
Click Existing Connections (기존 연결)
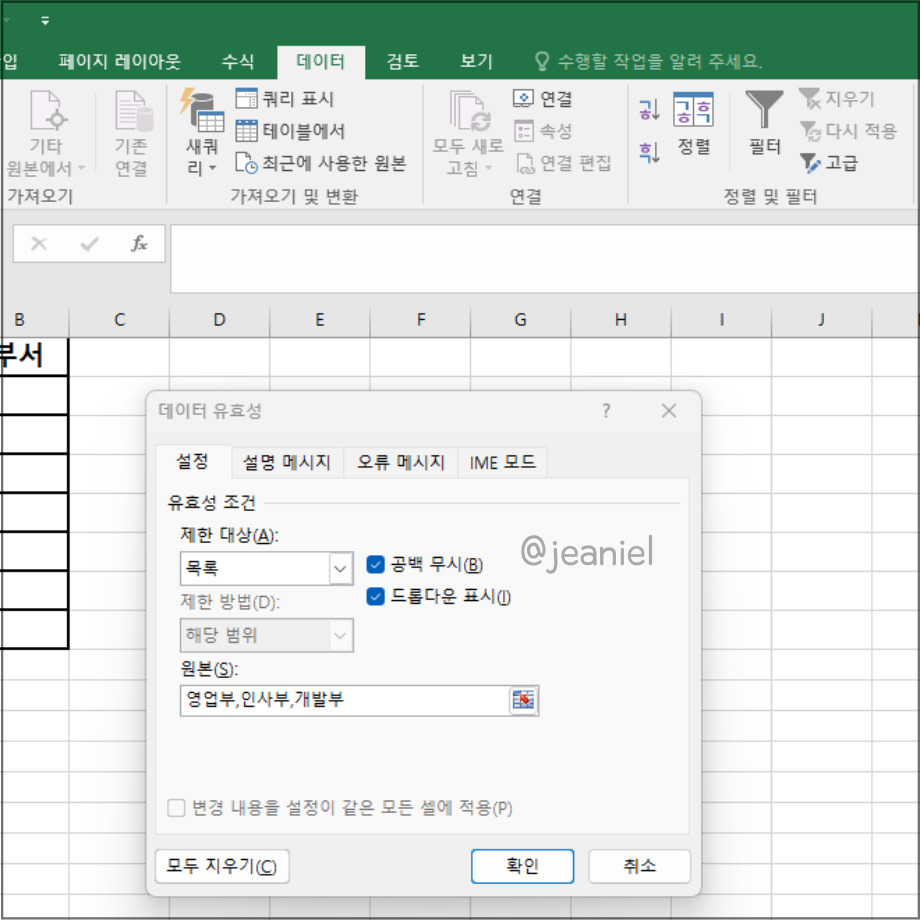coord(131,130)
